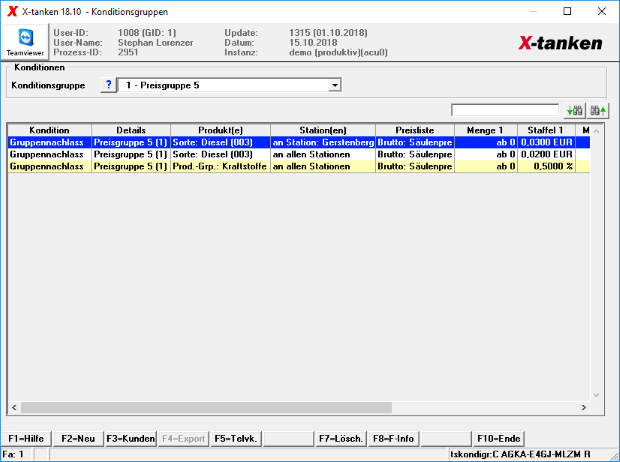Image resolution: width=620 pixels, height=462 pixels.
Task: Click the Menge 1 column header
Action: tap(486, 130)
